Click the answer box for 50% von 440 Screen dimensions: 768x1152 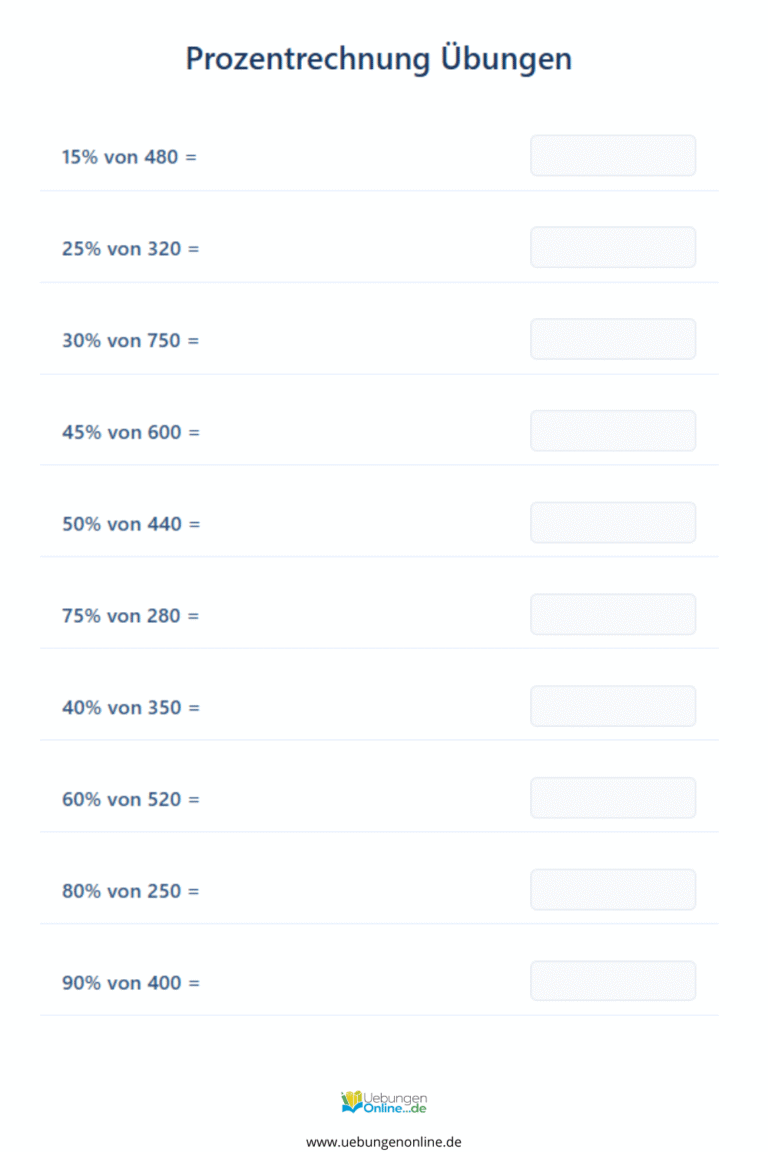pyautogui.click(x=613, y=522)
